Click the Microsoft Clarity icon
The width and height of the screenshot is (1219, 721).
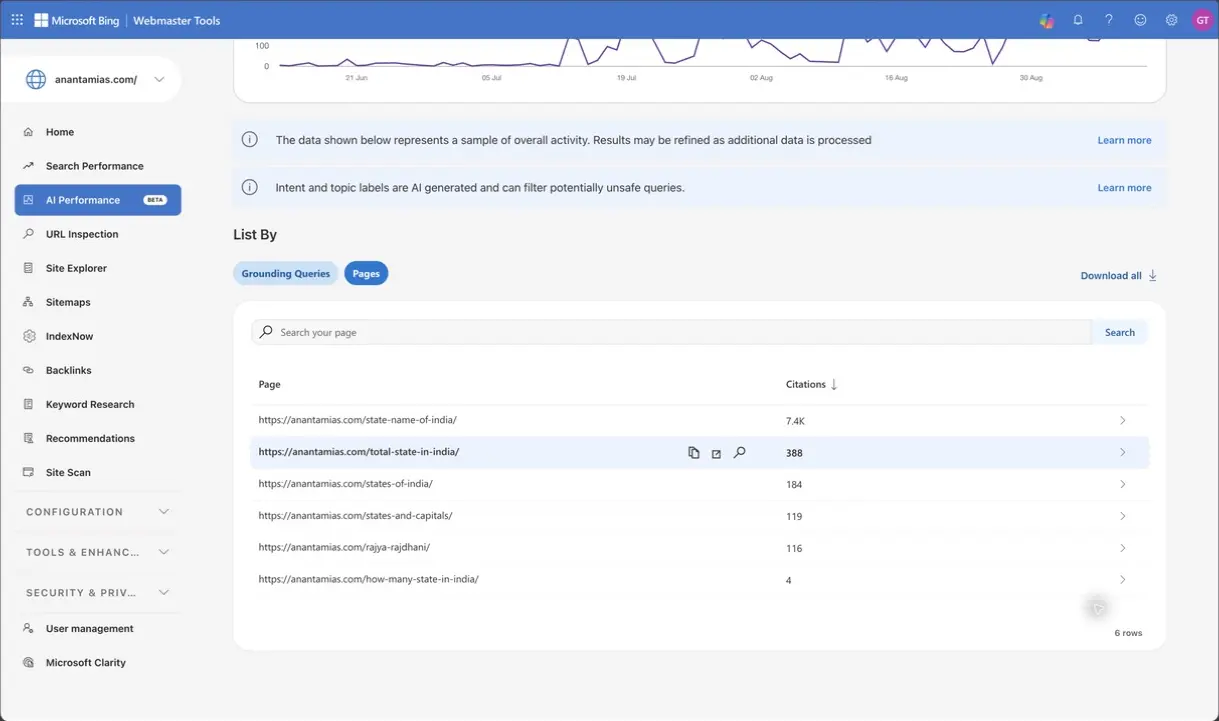pyautogui.click(x=28, y=663)
